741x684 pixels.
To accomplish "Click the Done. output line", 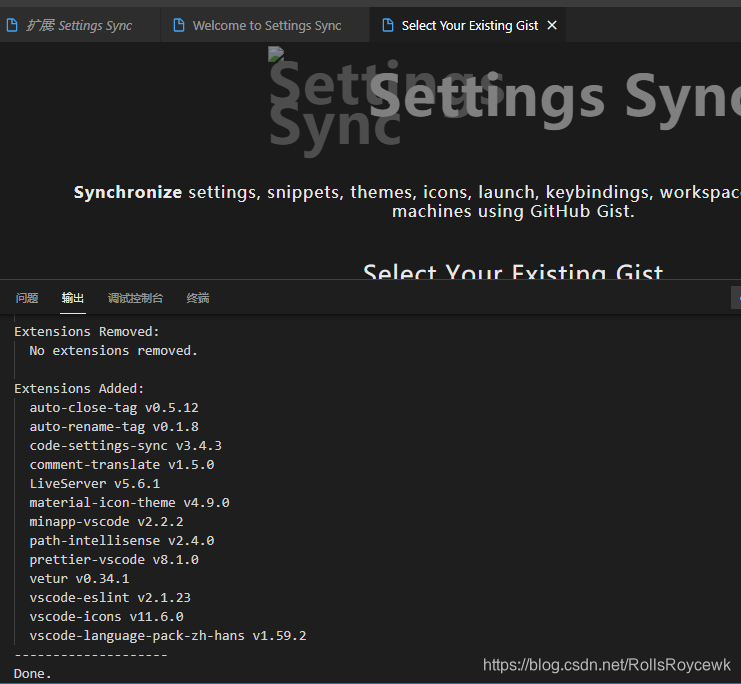I will (33, 674).
